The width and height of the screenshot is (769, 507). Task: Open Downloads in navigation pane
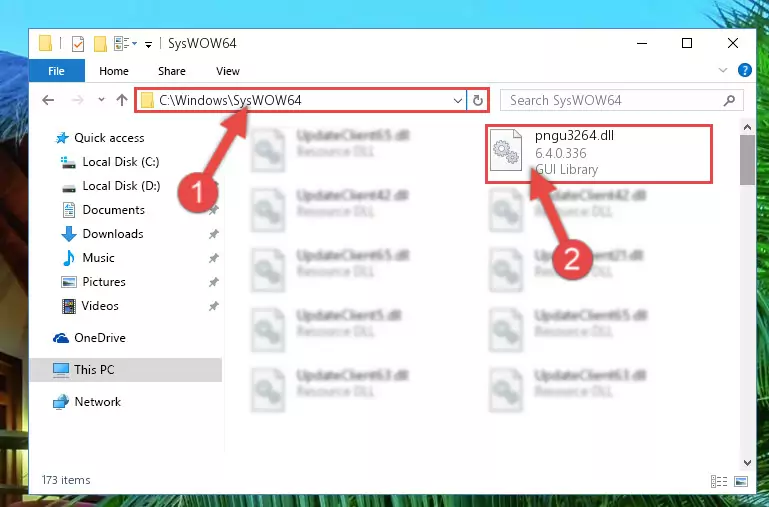[x=103, y=234]
